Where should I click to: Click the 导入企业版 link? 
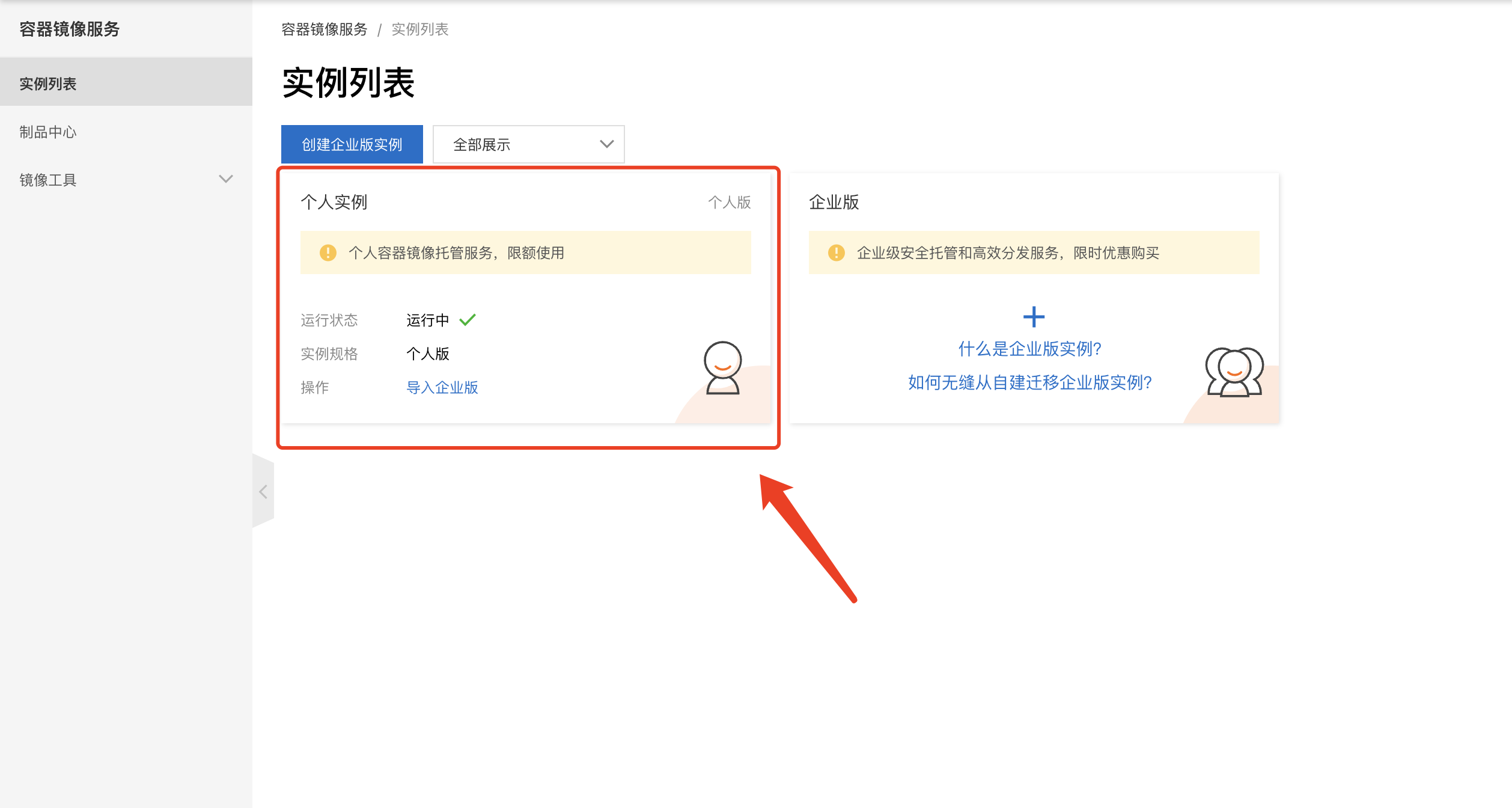click(442, 388)
